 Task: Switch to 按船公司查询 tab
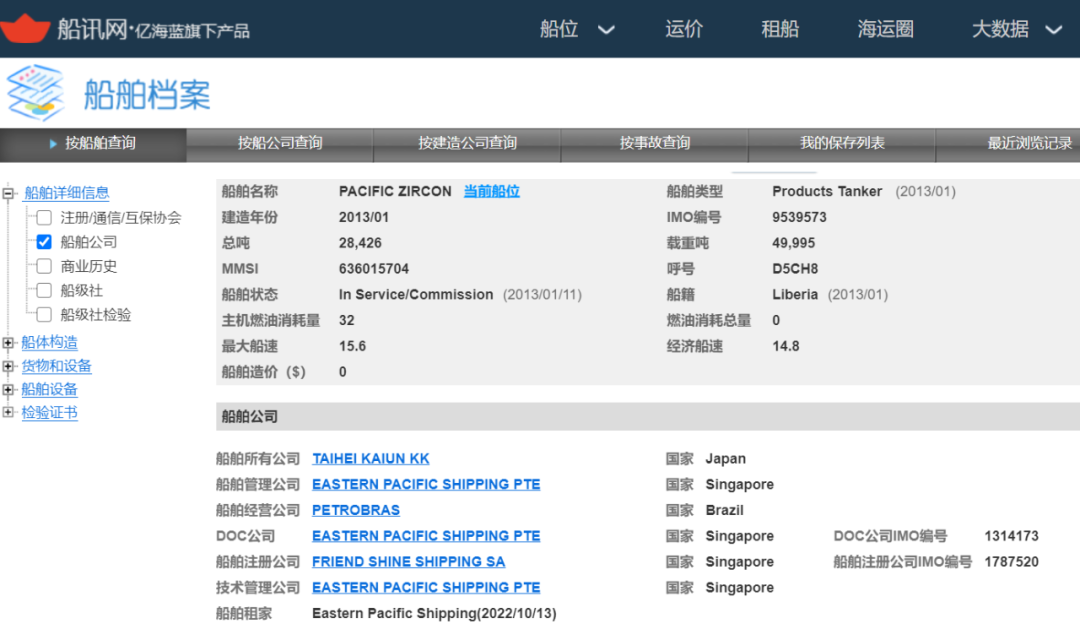pyautogui.click(x=280, y=143)
